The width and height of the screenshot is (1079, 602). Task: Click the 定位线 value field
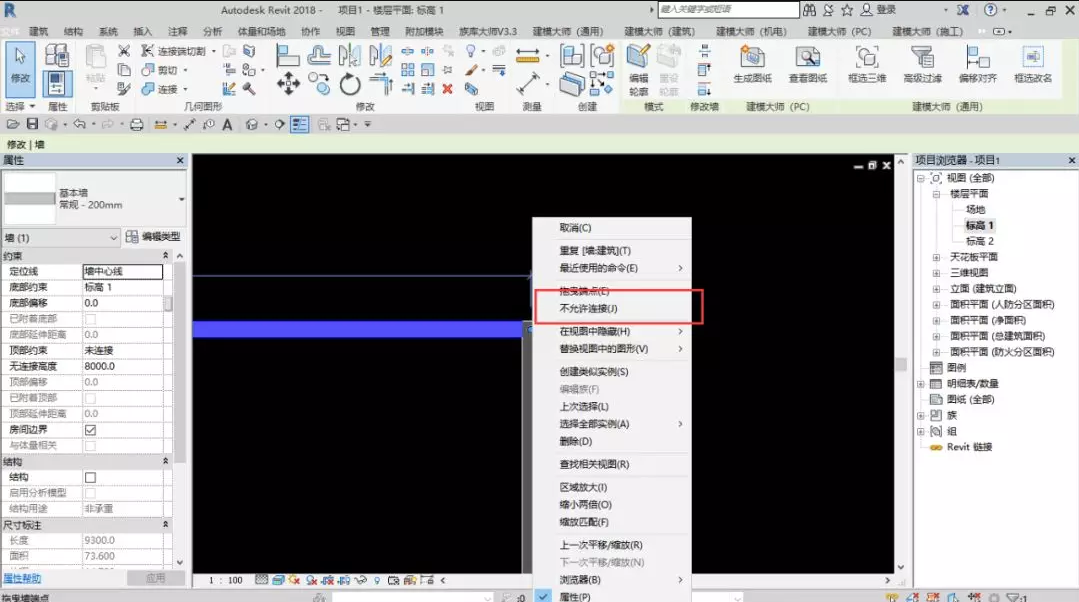pos(122,272)
